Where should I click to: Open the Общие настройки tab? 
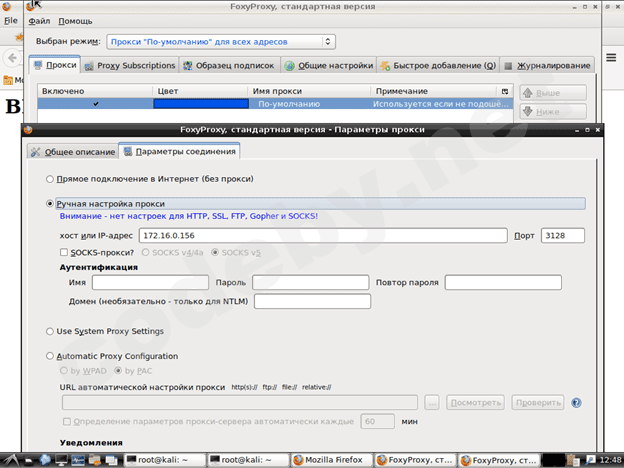point(329,66)
